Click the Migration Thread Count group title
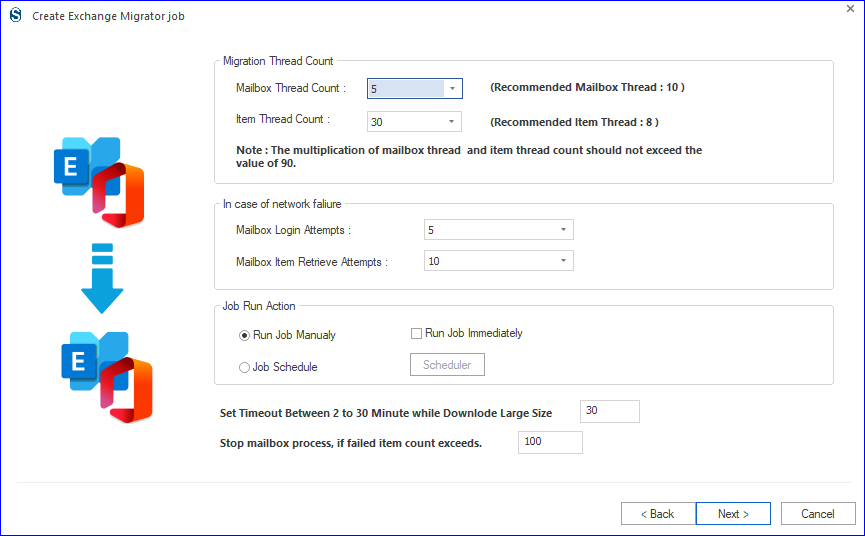The height and width of the screenshot is (536, 865). pos(278,61)
